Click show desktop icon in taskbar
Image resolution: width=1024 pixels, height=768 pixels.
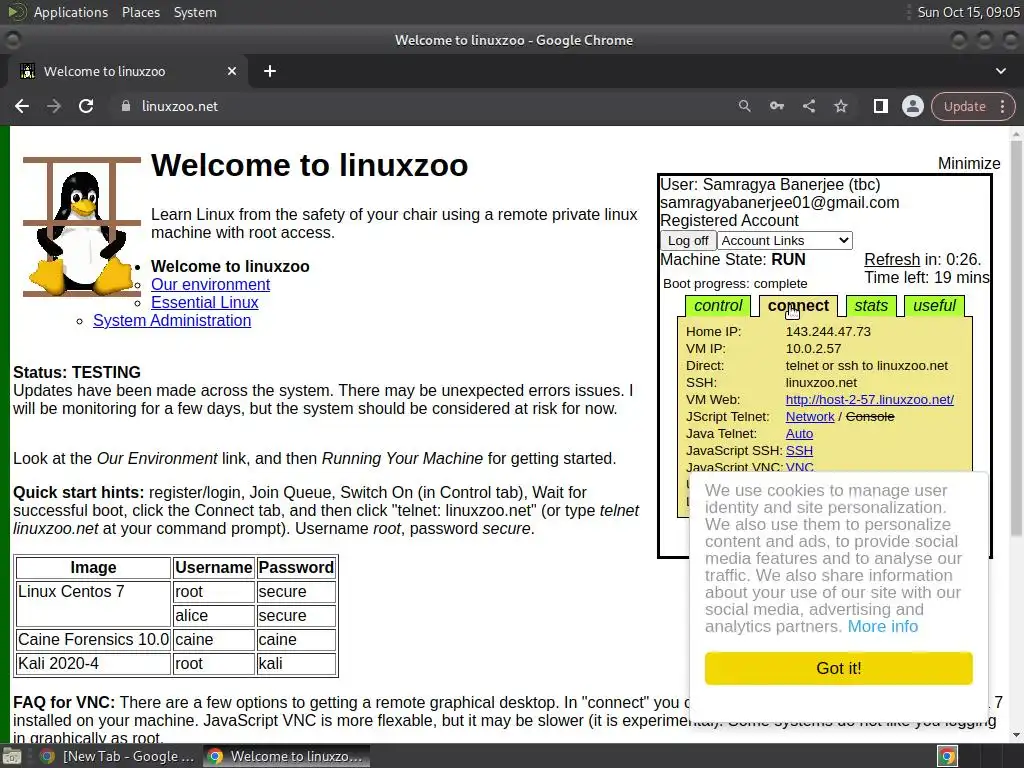(12, 757)
